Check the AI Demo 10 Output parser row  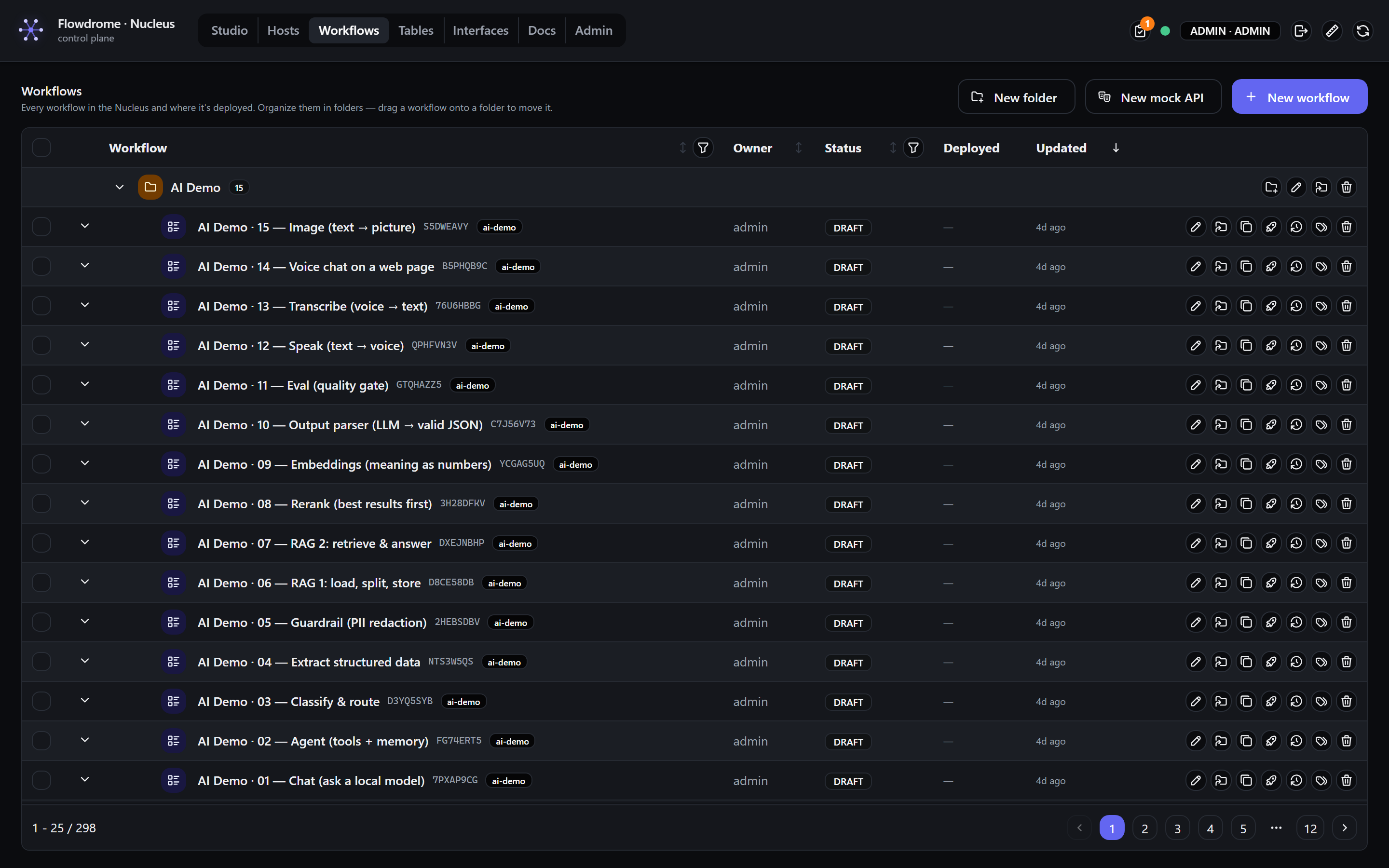tap(41, 425)
